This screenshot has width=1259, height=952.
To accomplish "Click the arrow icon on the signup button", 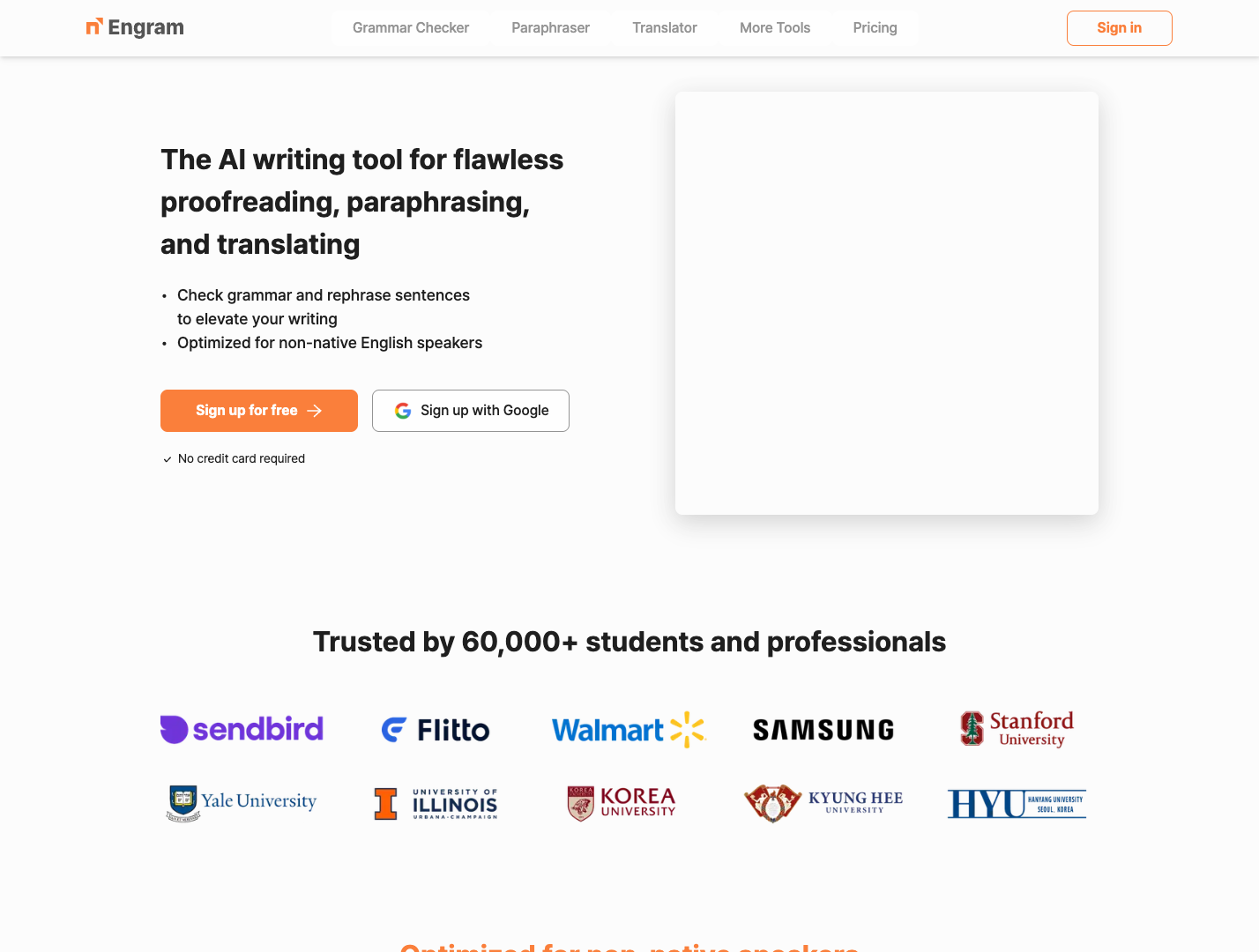I will [x=315, y=411].
